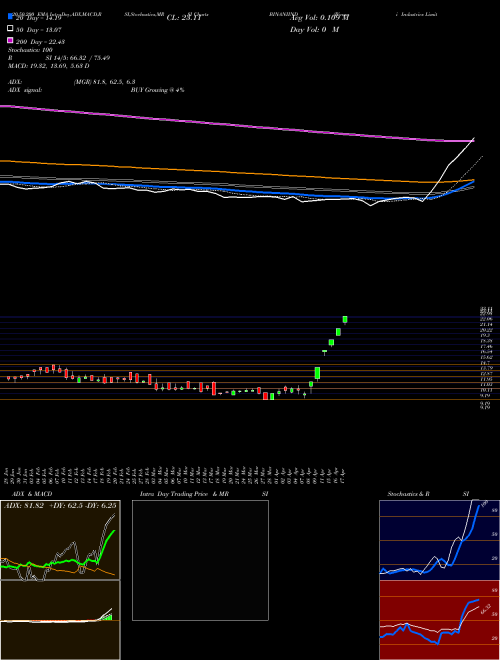This screenshot has width=500, height=660.
Task: Click the 'ADX & MACD' panel title
Action: click(x=32, y=494)
